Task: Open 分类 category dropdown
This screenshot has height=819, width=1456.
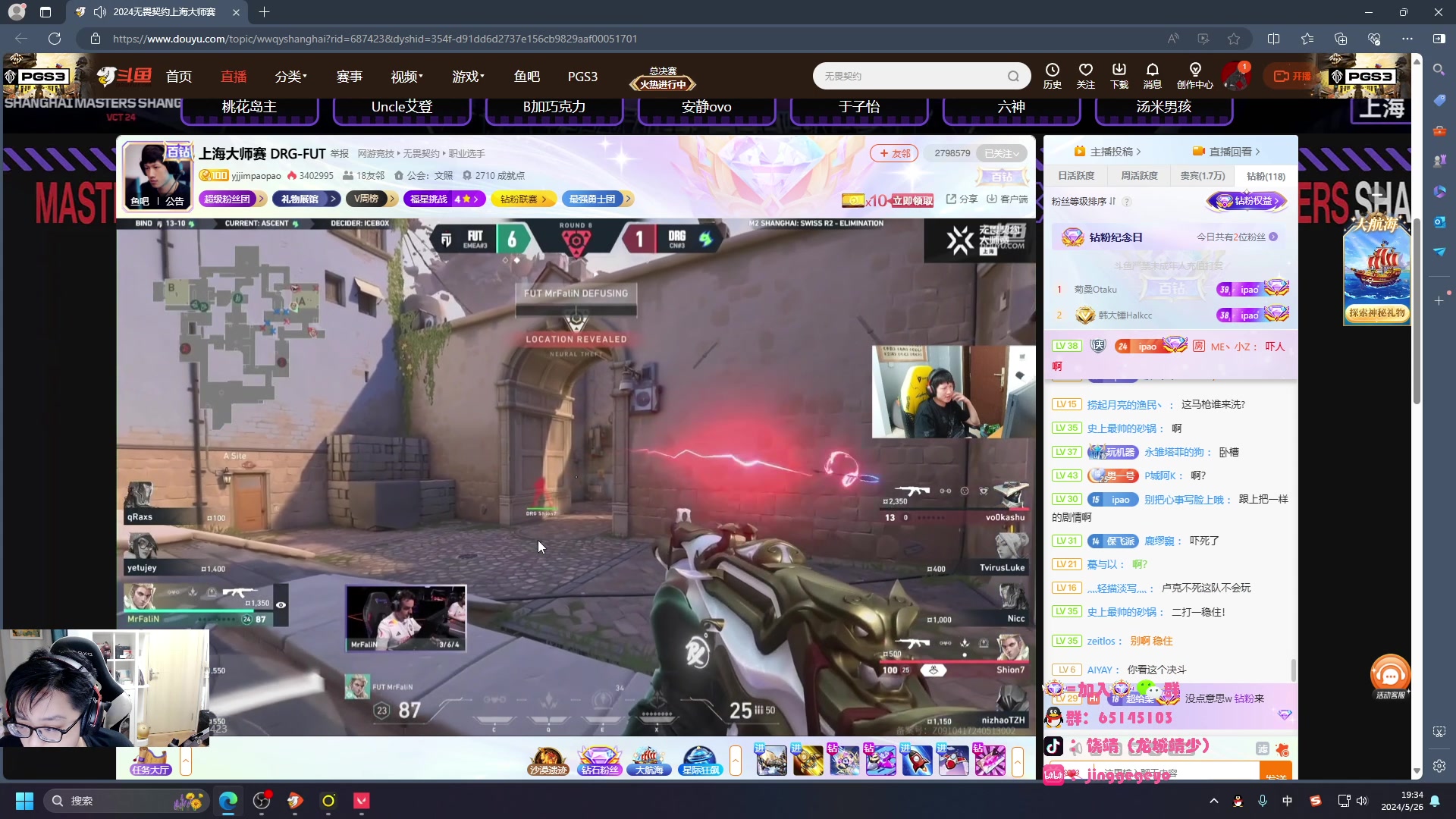Action: pos(290,77)
